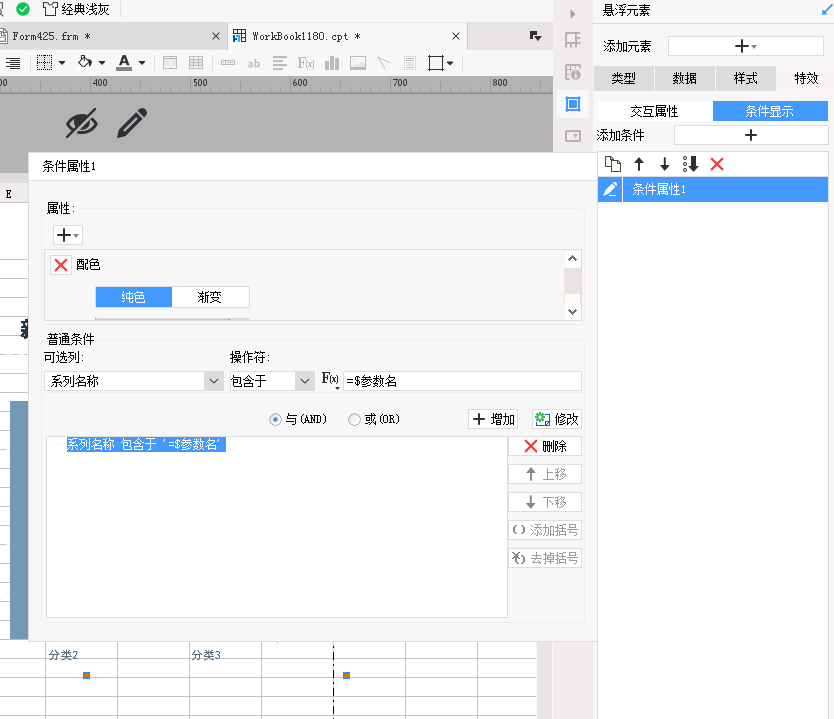The width and height of the screenshot is (834, 719).
Task: Open the add property plus dropdown
Action: 68,235
